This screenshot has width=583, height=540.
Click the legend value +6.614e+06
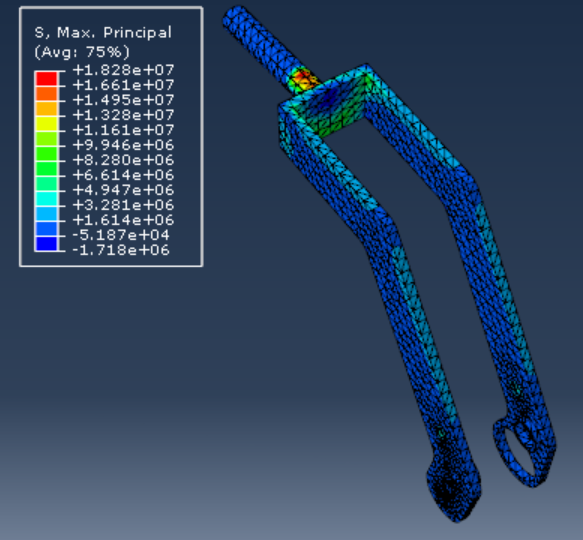point(123,175)
